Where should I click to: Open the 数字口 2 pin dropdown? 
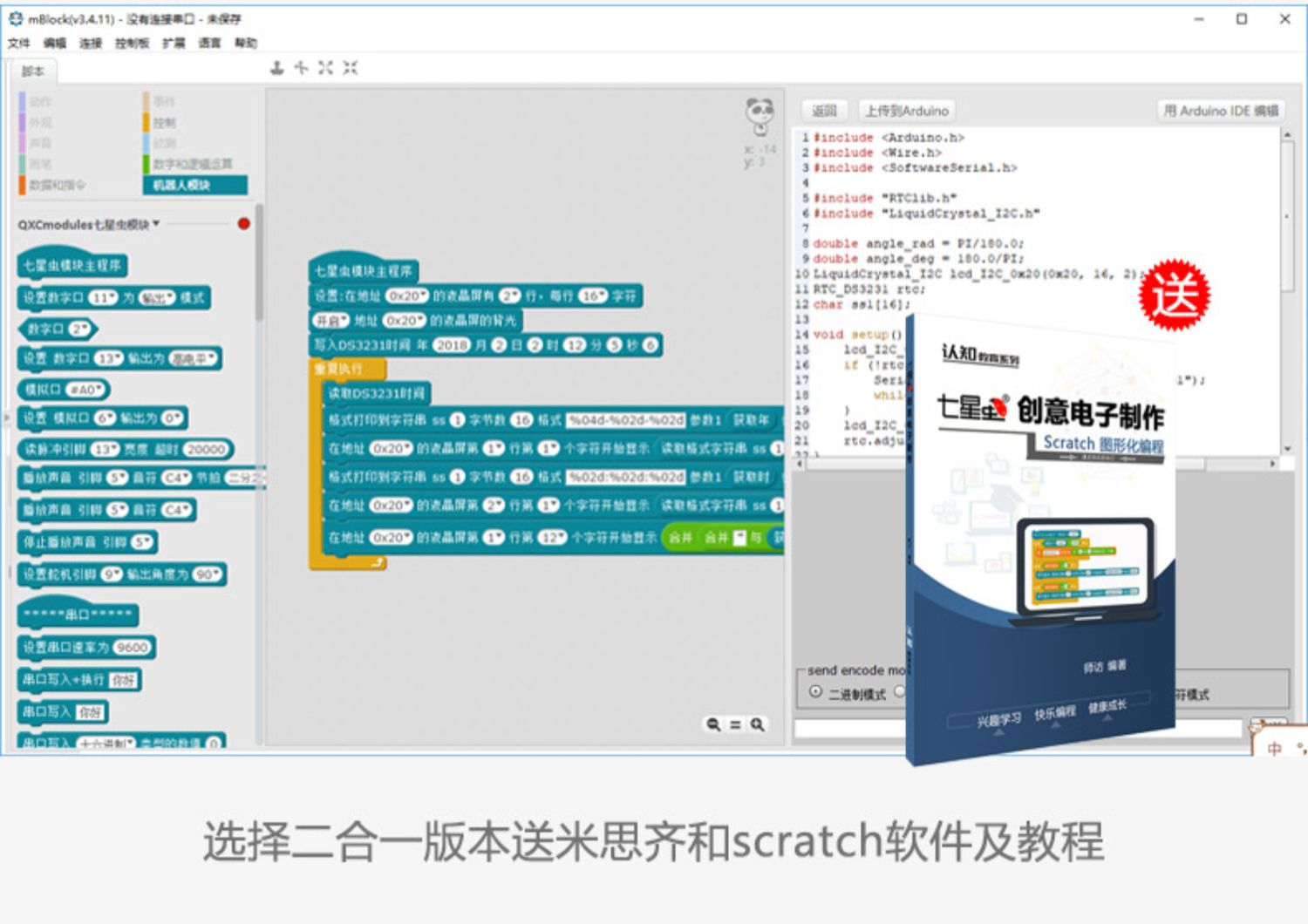[x=79, y=330]
